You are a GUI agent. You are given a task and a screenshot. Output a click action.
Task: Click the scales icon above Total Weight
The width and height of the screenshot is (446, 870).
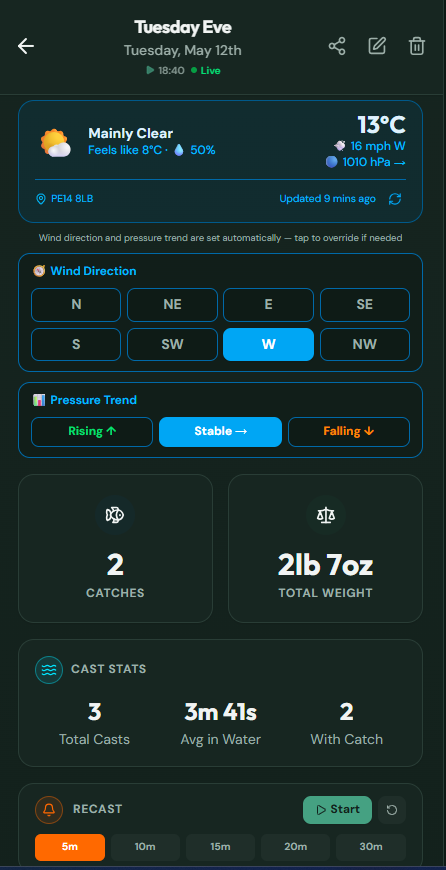tap(326, 515)
